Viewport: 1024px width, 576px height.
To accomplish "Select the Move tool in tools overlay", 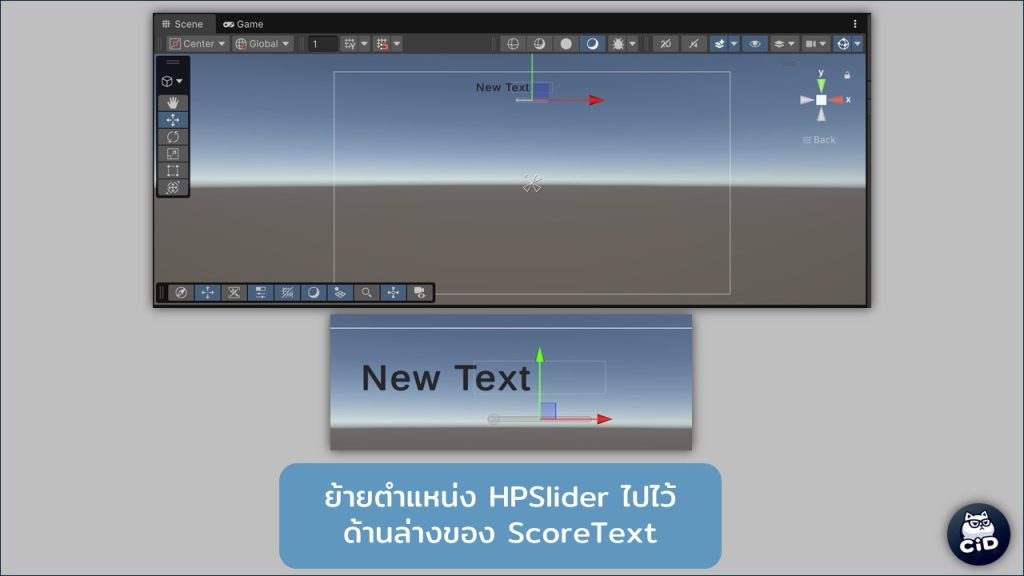I will 172,120.
